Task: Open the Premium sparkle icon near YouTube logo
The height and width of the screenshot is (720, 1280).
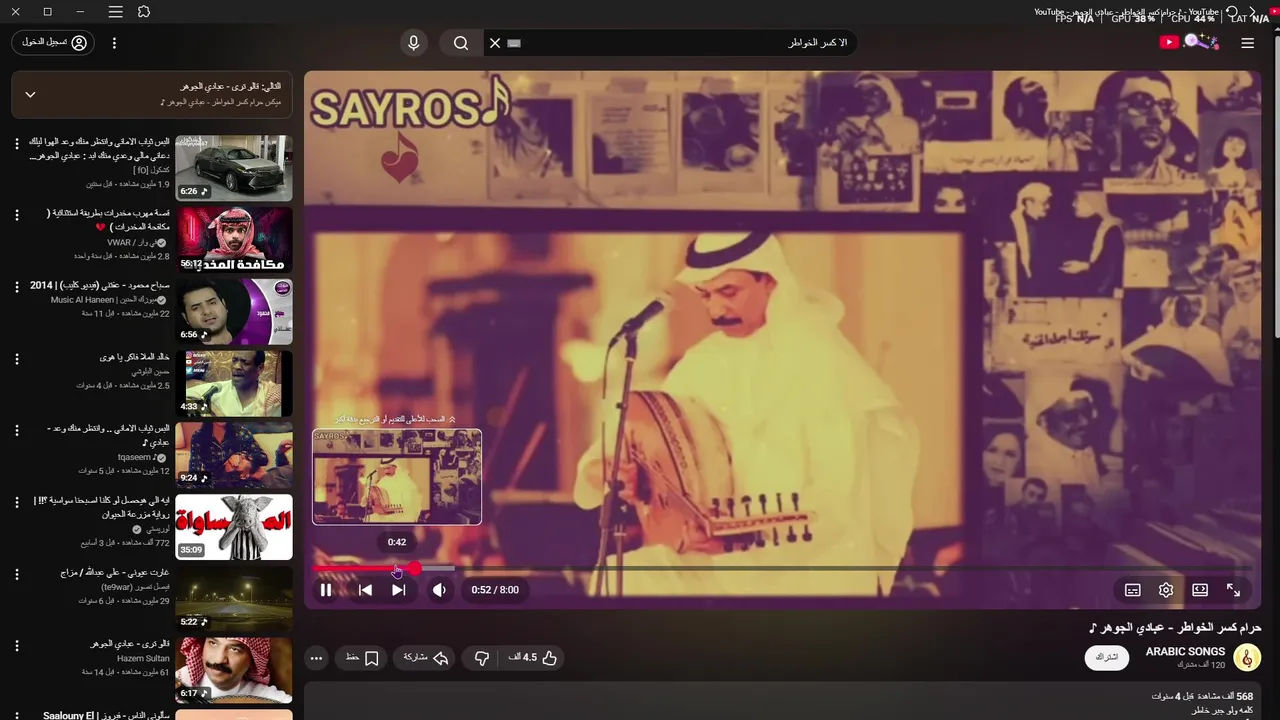Action: tap(1200, 42)
